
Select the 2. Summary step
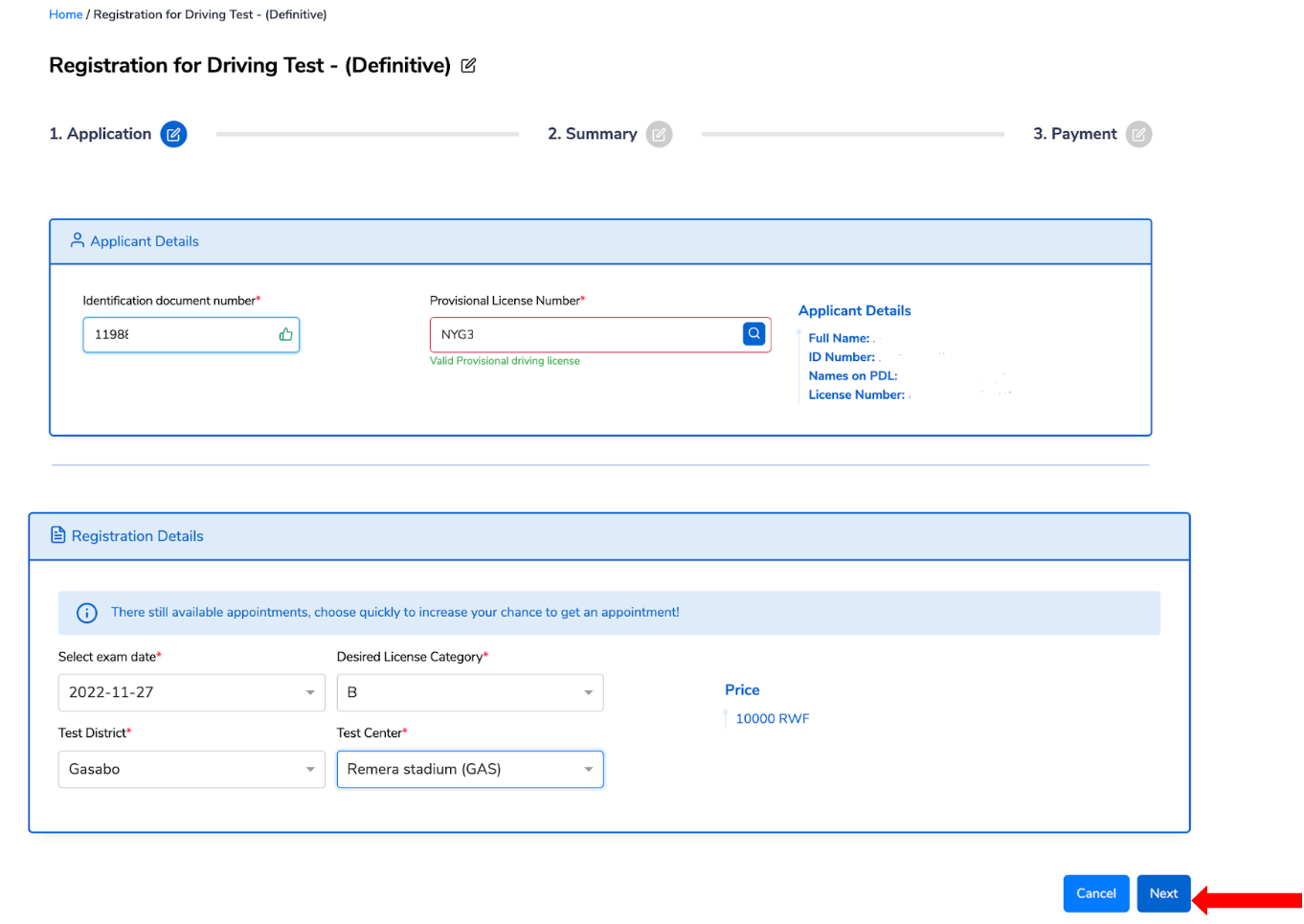click(x=592, y=134)
